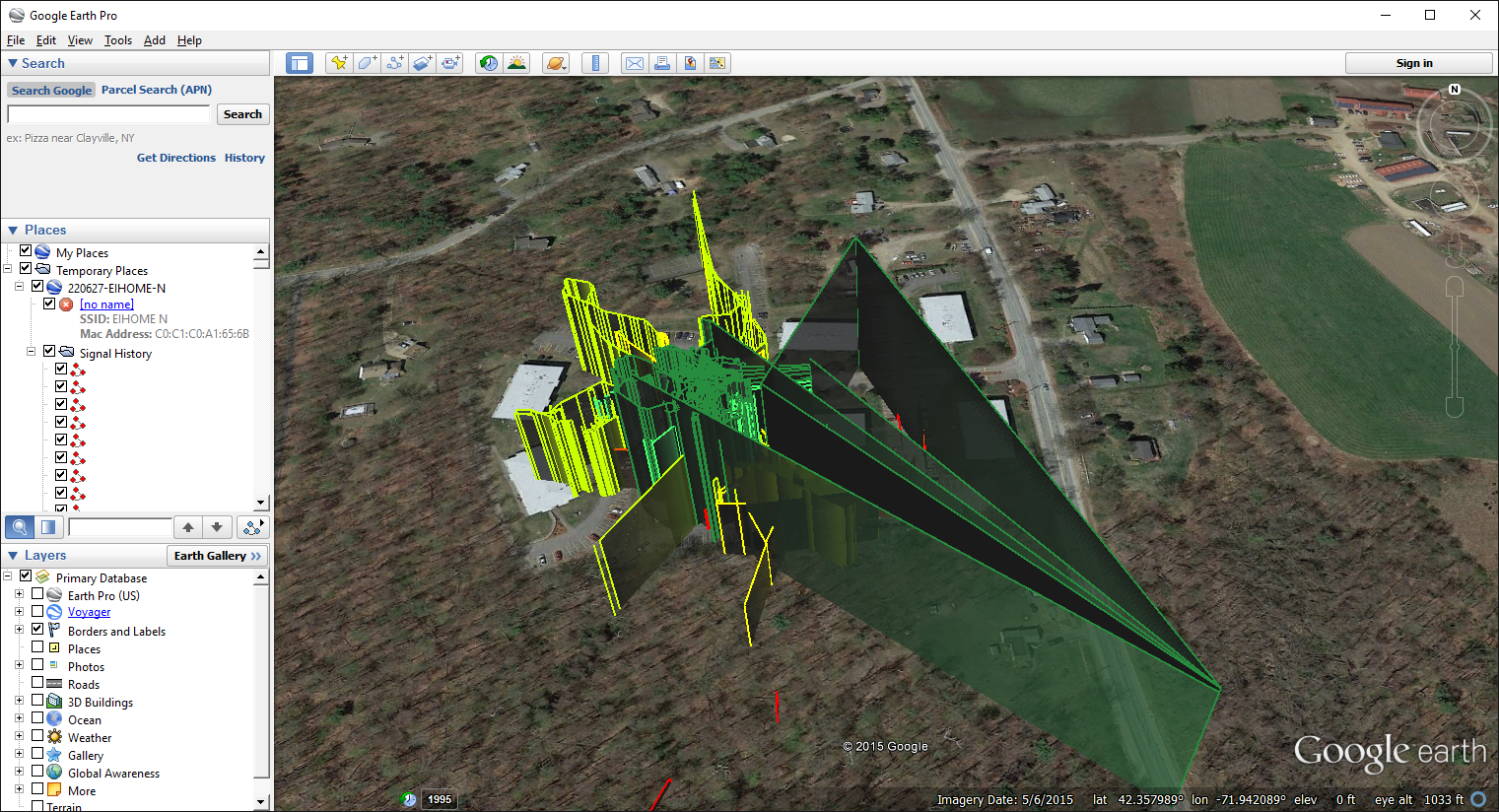Screen dimensions: 1499x812
Task: Open the View menu
Action: (80, 40)
